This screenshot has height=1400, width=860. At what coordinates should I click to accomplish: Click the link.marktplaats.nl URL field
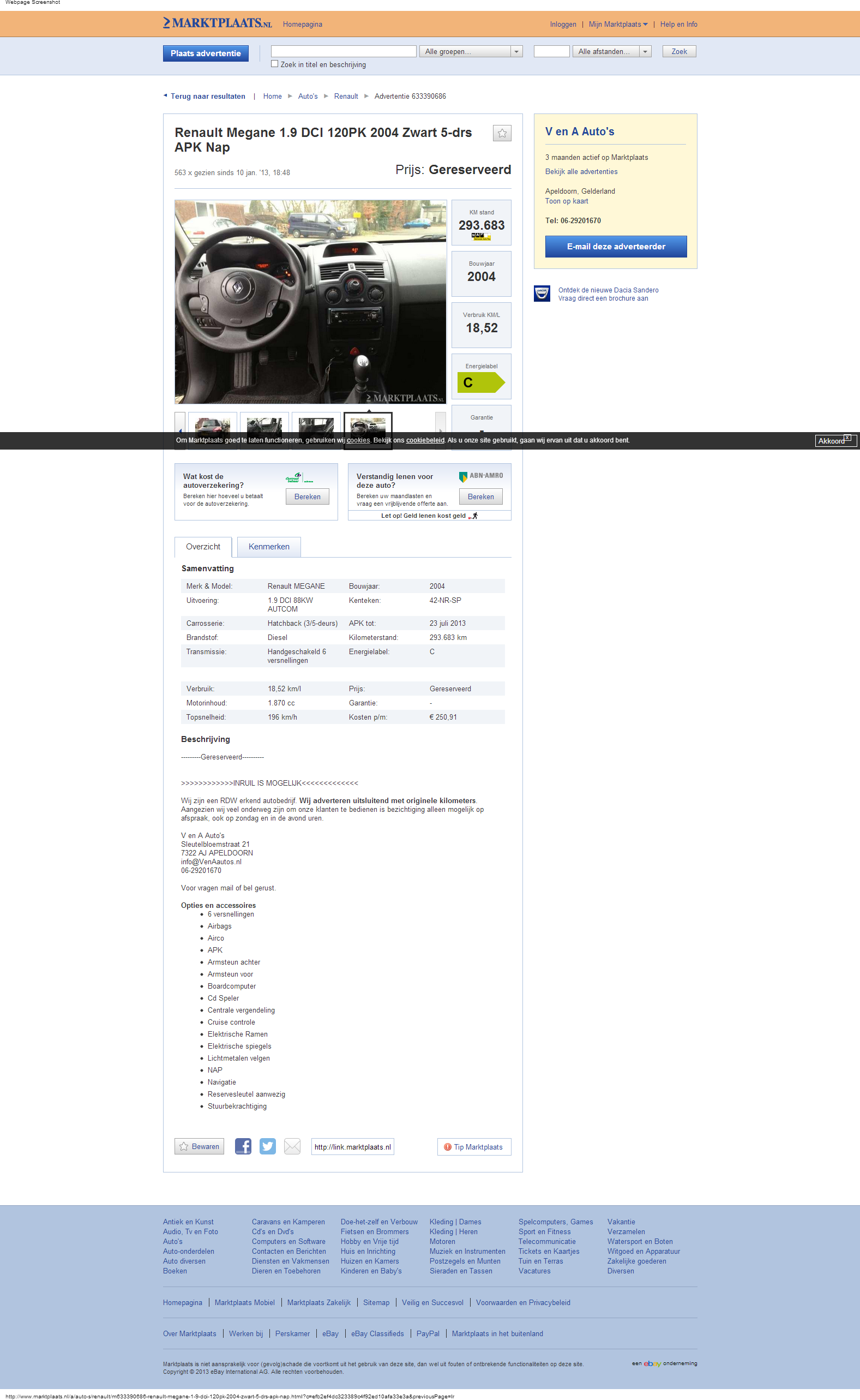353,1147
